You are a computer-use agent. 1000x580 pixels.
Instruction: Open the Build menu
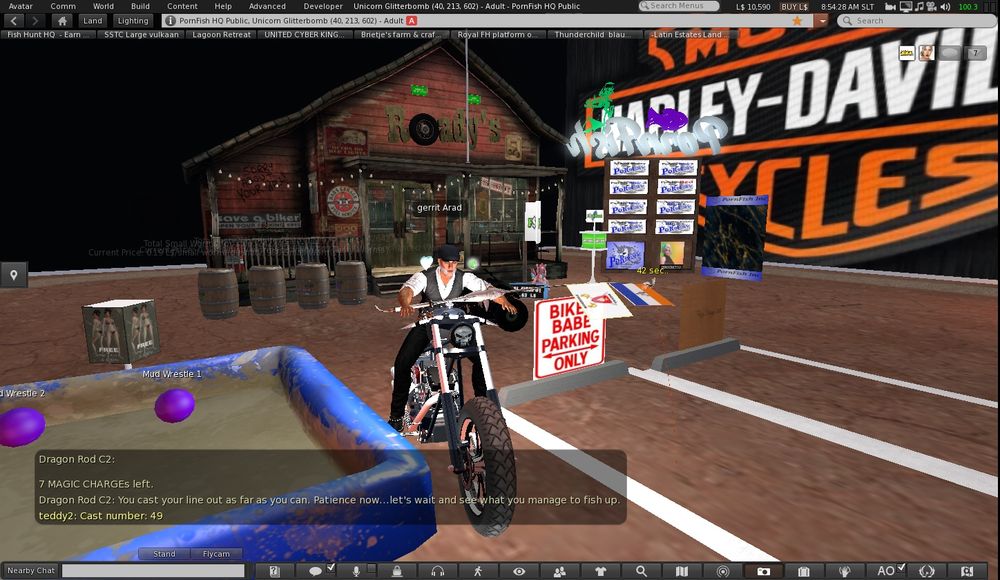(x=140, y=6)
